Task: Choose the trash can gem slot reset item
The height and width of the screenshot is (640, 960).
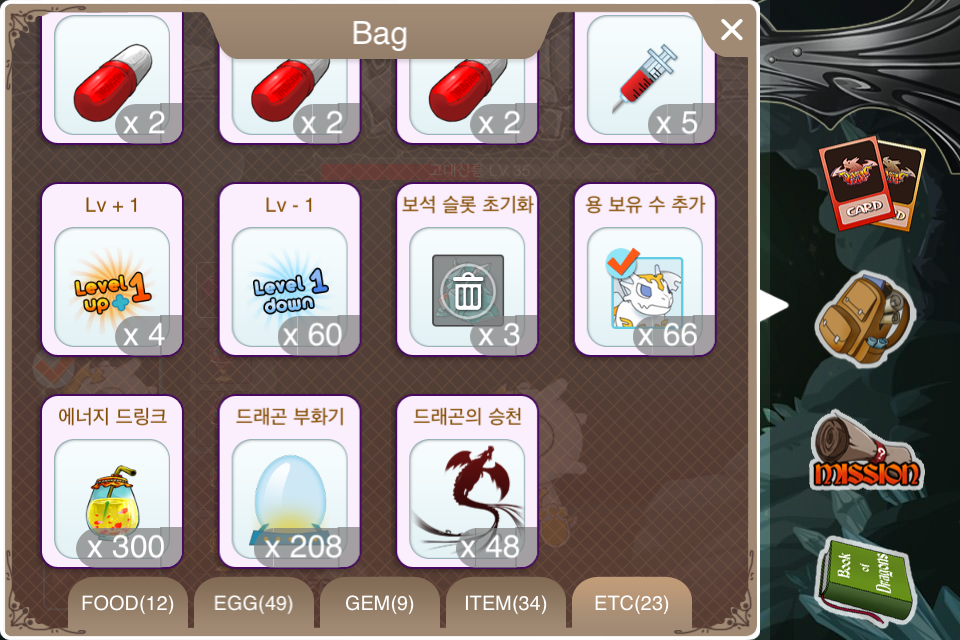Action: (x=467, y=269)
